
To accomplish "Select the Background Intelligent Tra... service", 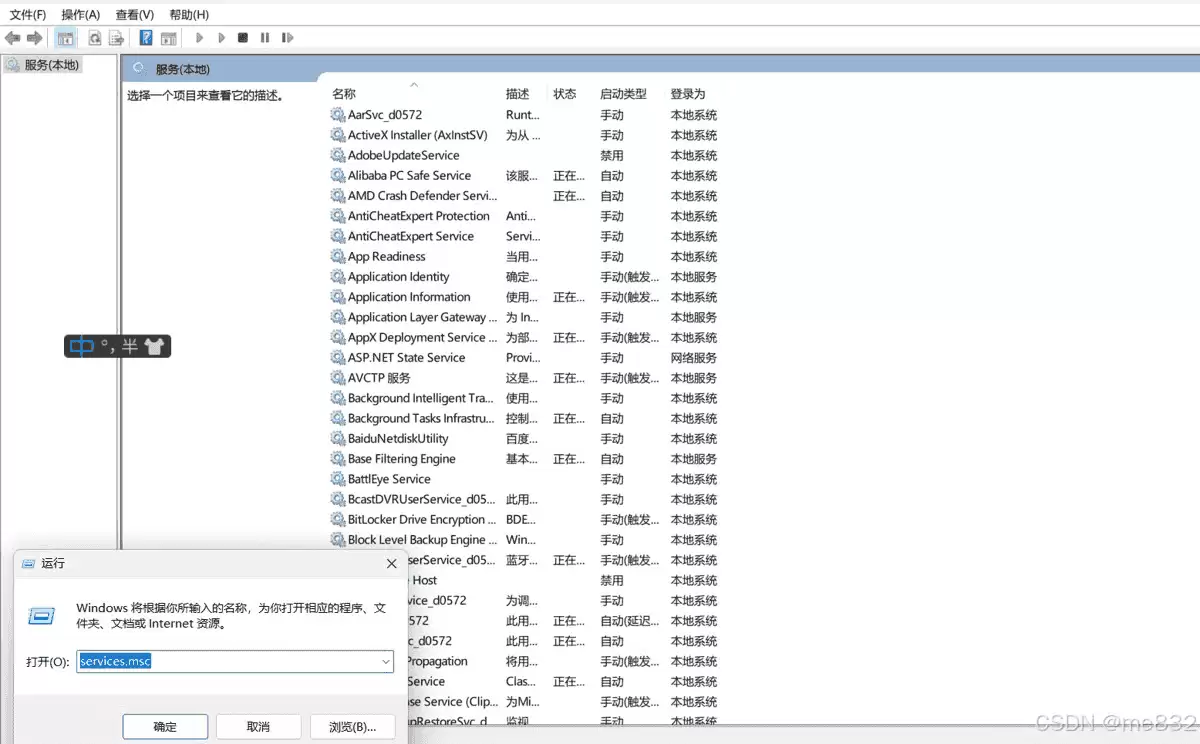I will 421,398.
